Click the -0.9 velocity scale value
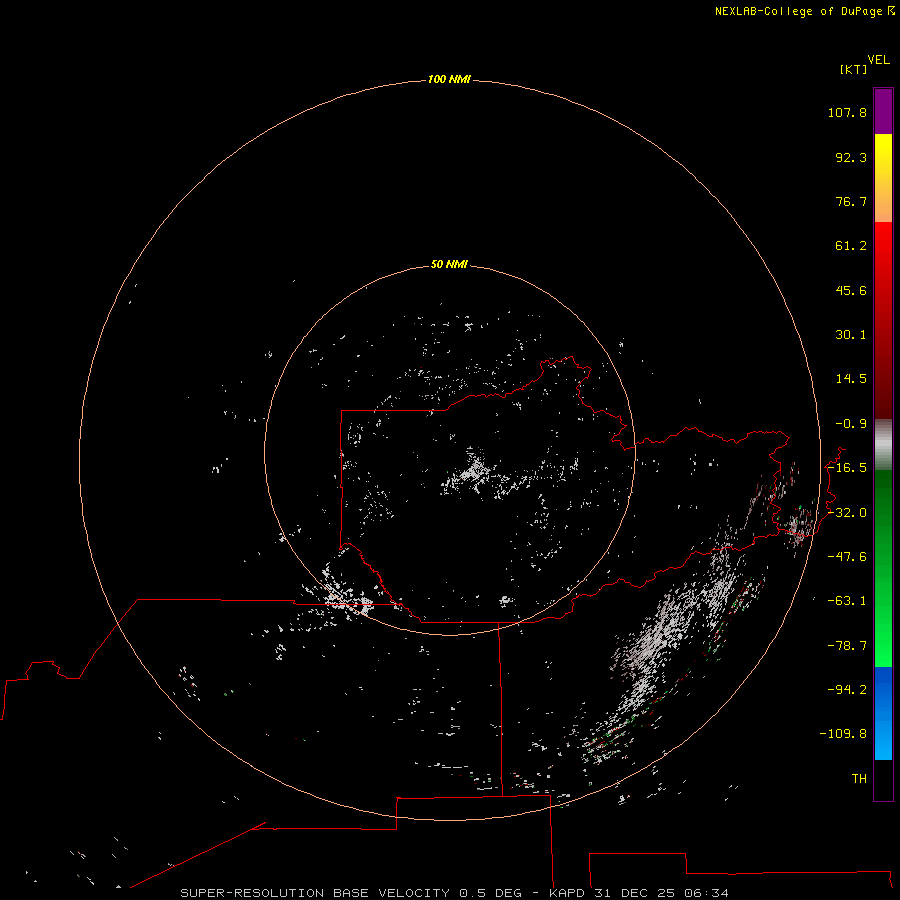900x900 pixels. 851,424
